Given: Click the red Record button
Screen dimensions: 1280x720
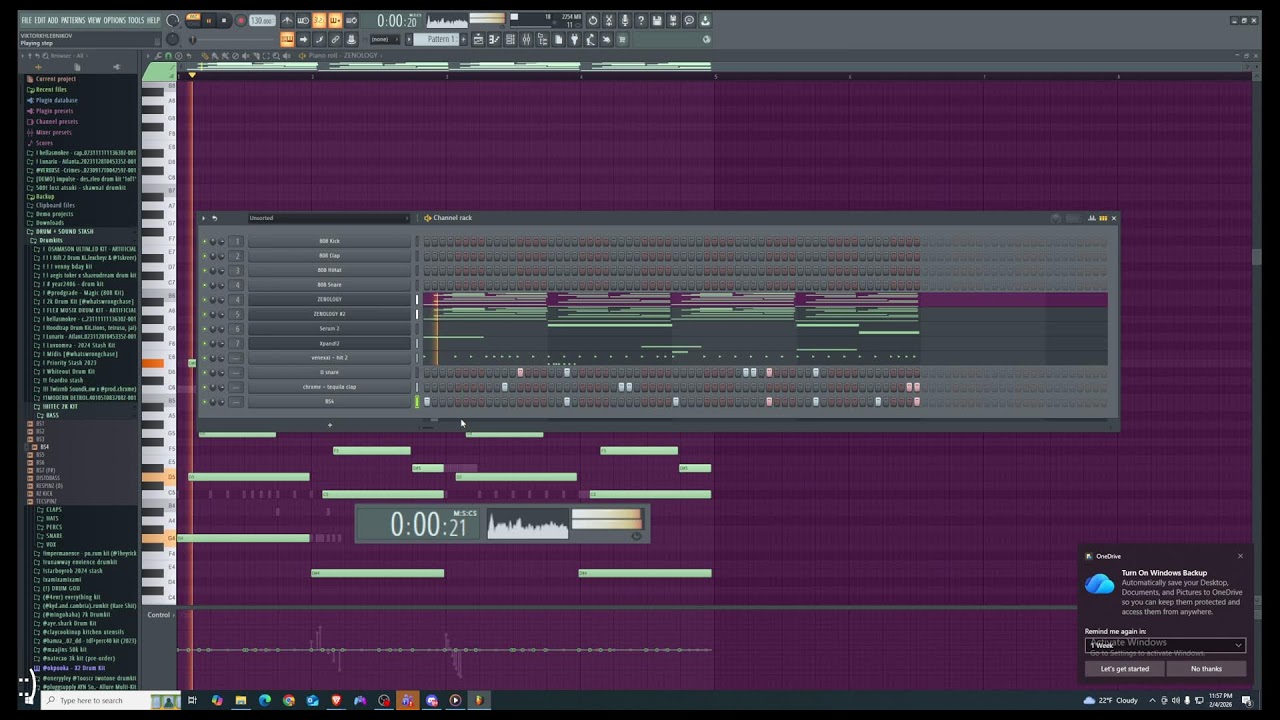Looking at the screenshot, I should point(240,20).
